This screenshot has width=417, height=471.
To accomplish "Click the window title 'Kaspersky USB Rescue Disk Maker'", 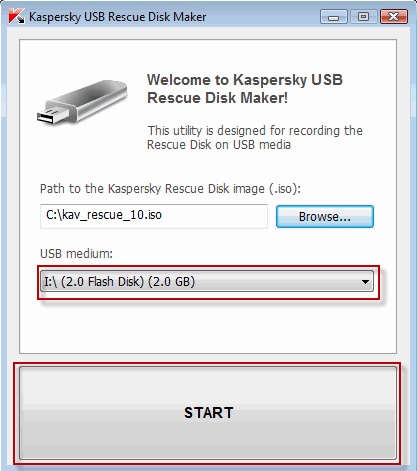I will pos(117,17).
